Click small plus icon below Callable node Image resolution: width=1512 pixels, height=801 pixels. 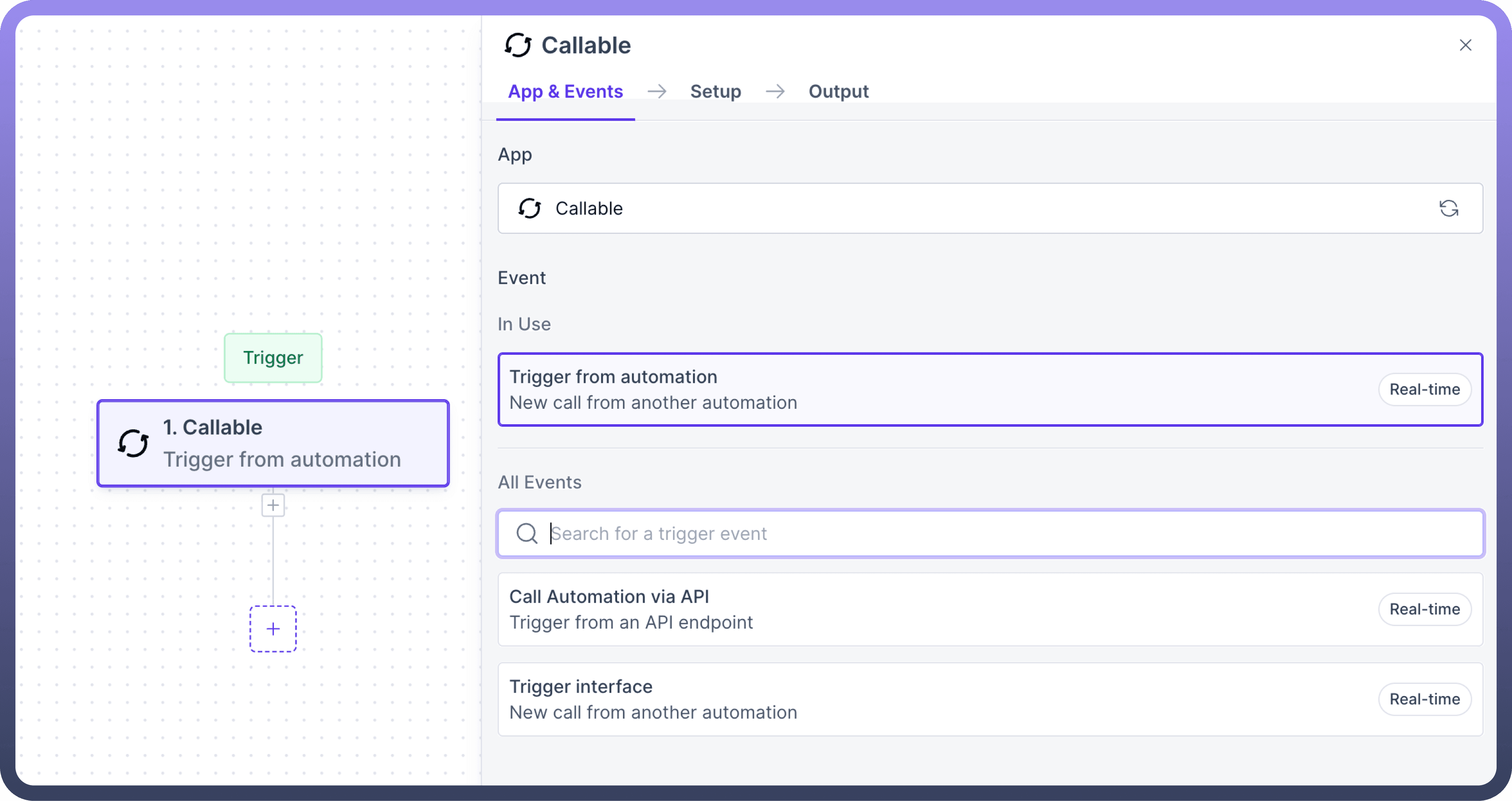273,505
